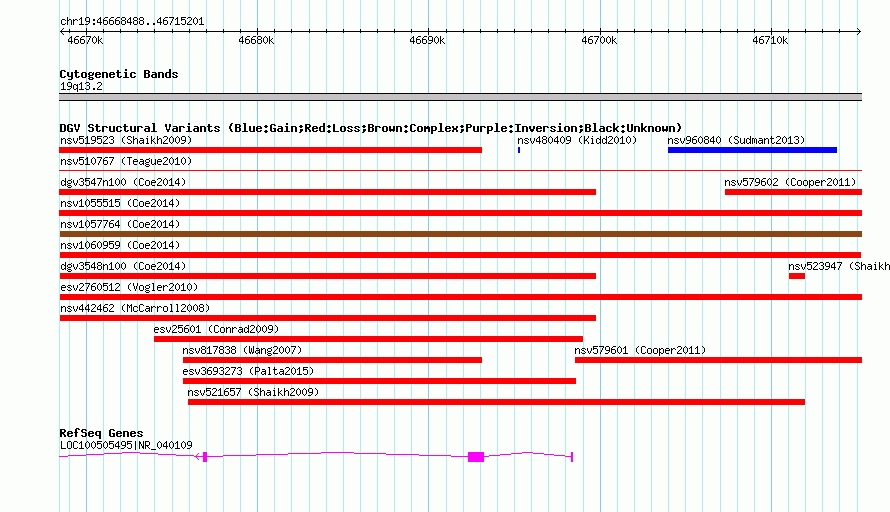The height and width of the screenshot is (512, 890).
Task: Click the nsv960840 (Sudmant2013) label text
Action: 736,140
